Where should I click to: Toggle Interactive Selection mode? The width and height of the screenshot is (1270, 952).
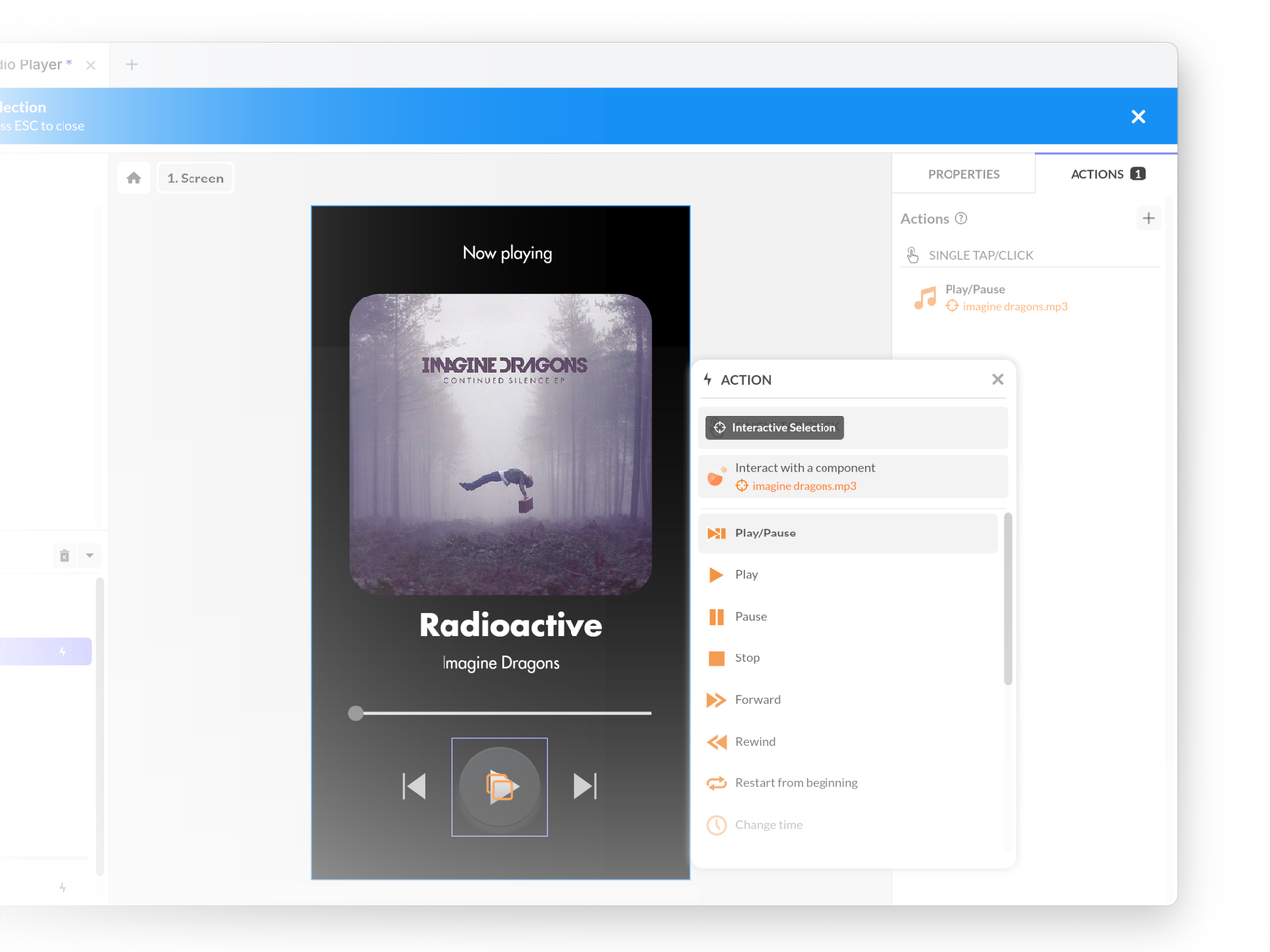(774, 427)
